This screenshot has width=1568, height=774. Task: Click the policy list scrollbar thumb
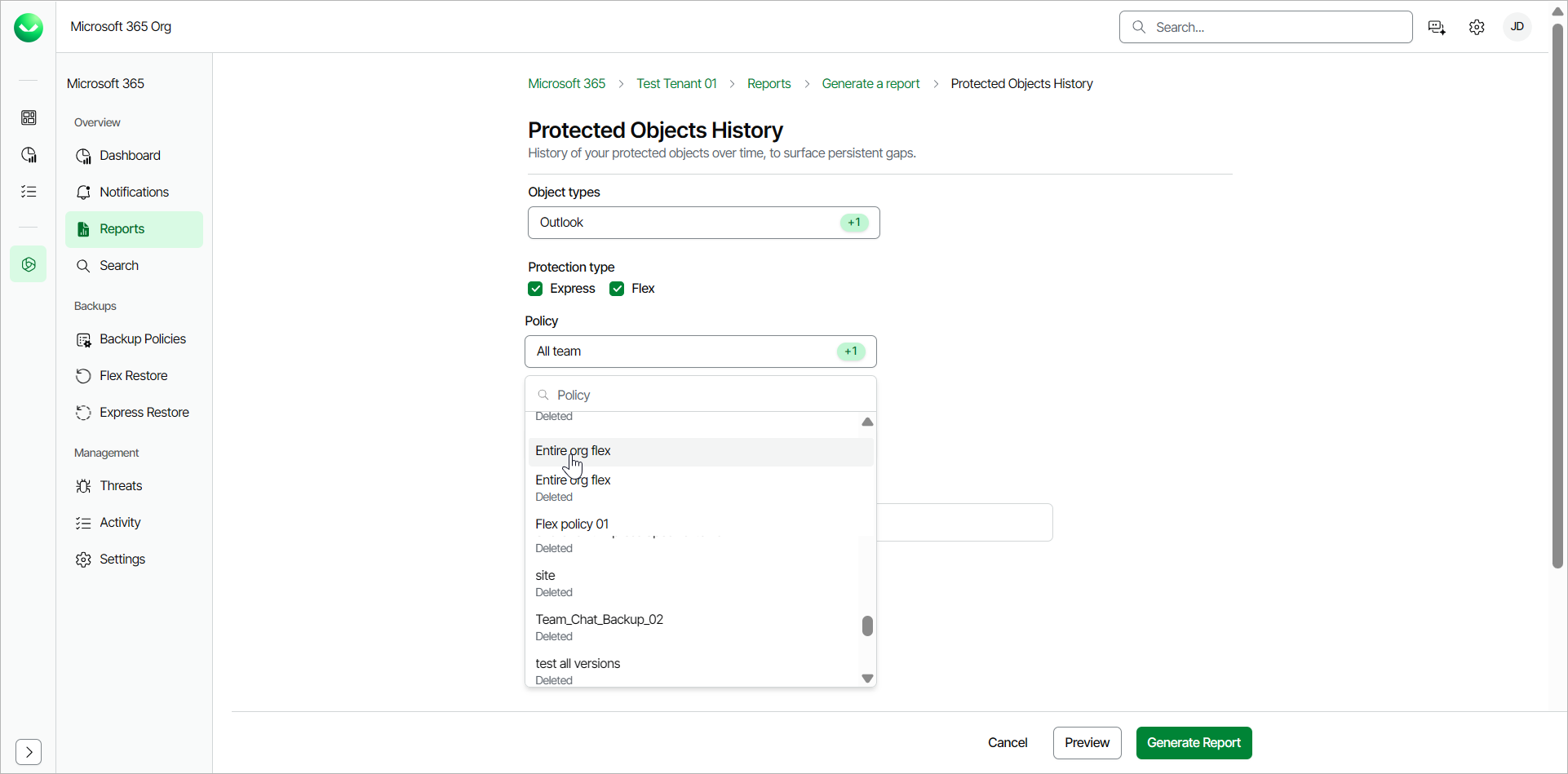point(867,626)
